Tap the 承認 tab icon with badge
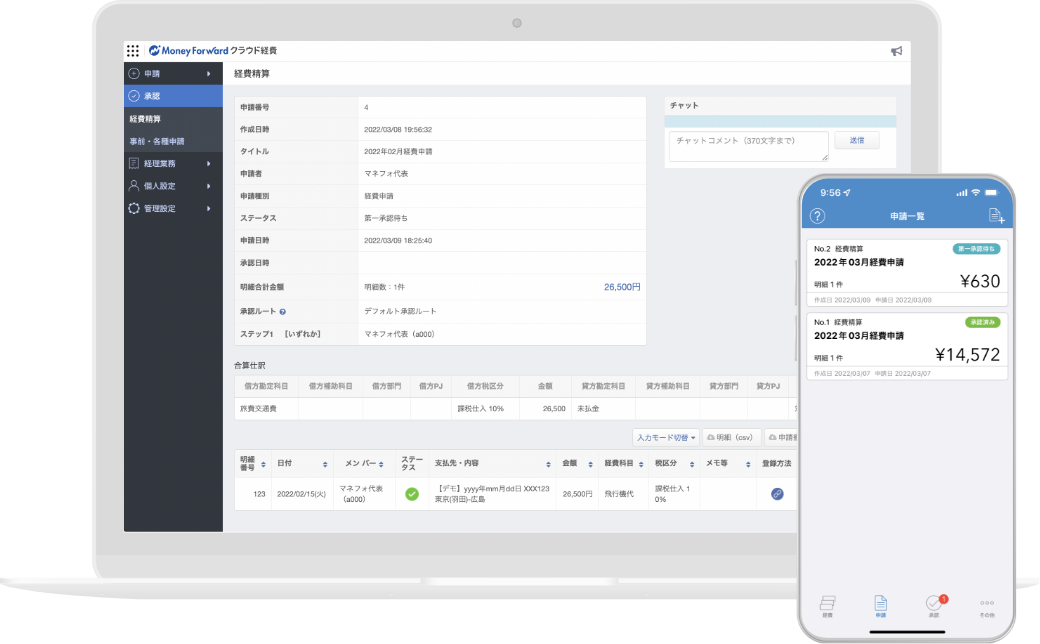The height and width of the screenshot is (644, 1040). pyautogui.click(x=934, y=606)
